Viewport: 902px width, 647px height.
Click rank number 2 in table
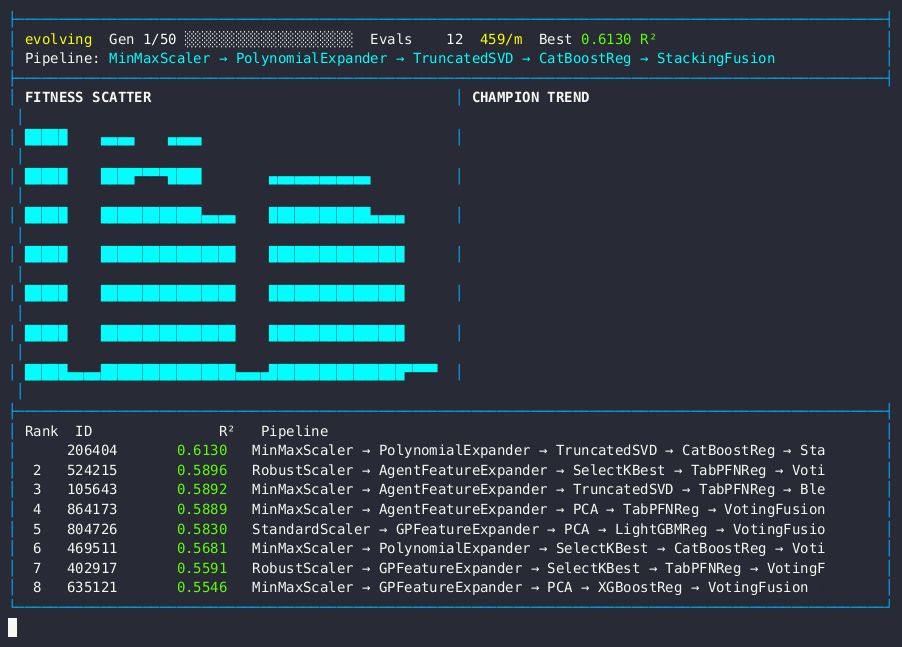pyautogui.click(x=37, y=470)
